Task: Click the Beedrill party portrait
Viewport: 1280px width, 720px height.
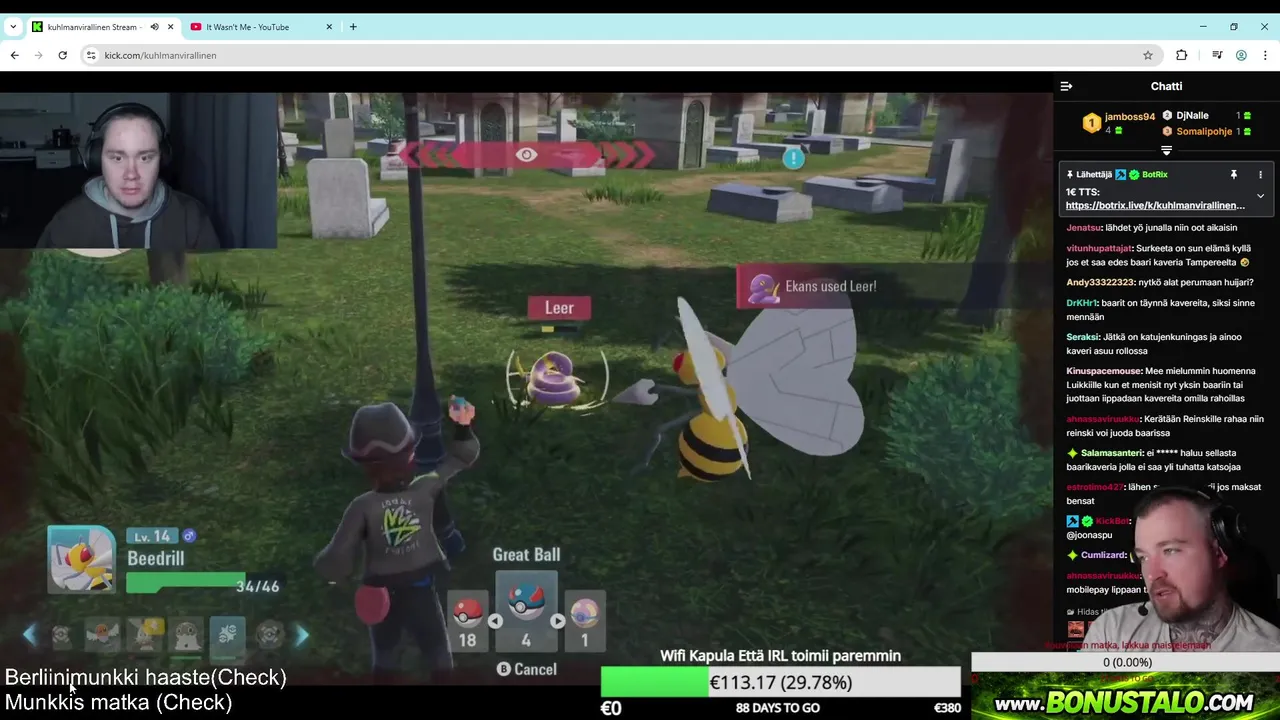Action: (x=82, y=559)
